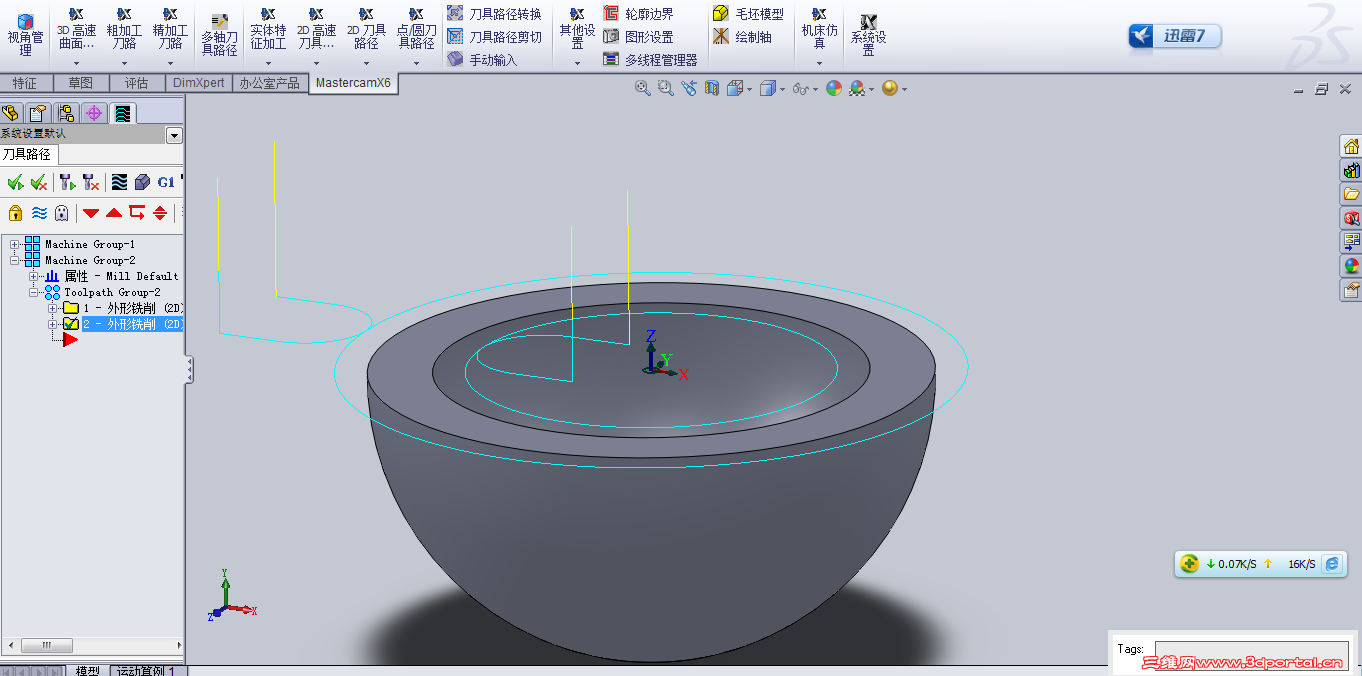1362x676 pixels.
Task: Open the DimXpertManager tab
Action: point(94,113)
